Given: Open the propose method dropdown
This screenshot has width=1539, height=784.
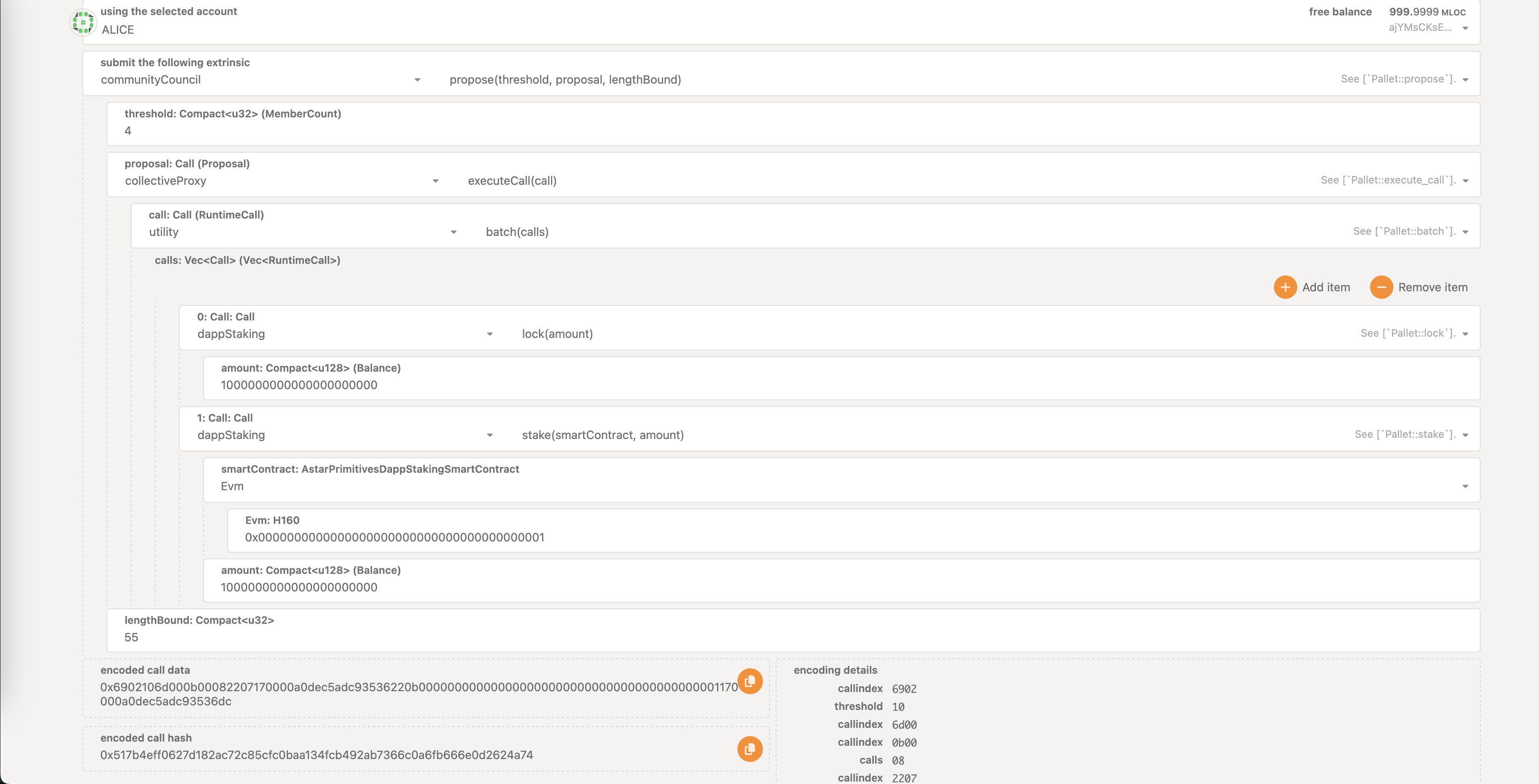Looking at the screenshot, I should [x=1465, y=80].
